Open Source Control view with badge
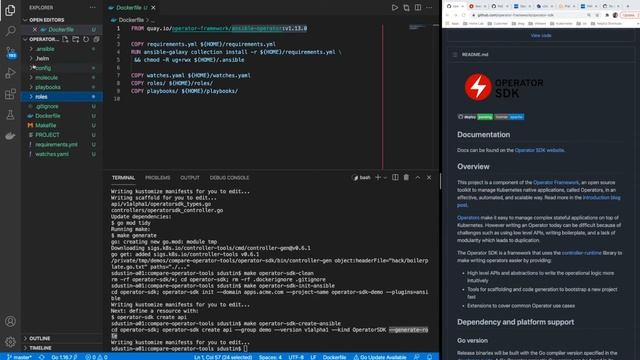Image resolution: width=640 pixels, height=360 pixels. (x=10, y=52)
